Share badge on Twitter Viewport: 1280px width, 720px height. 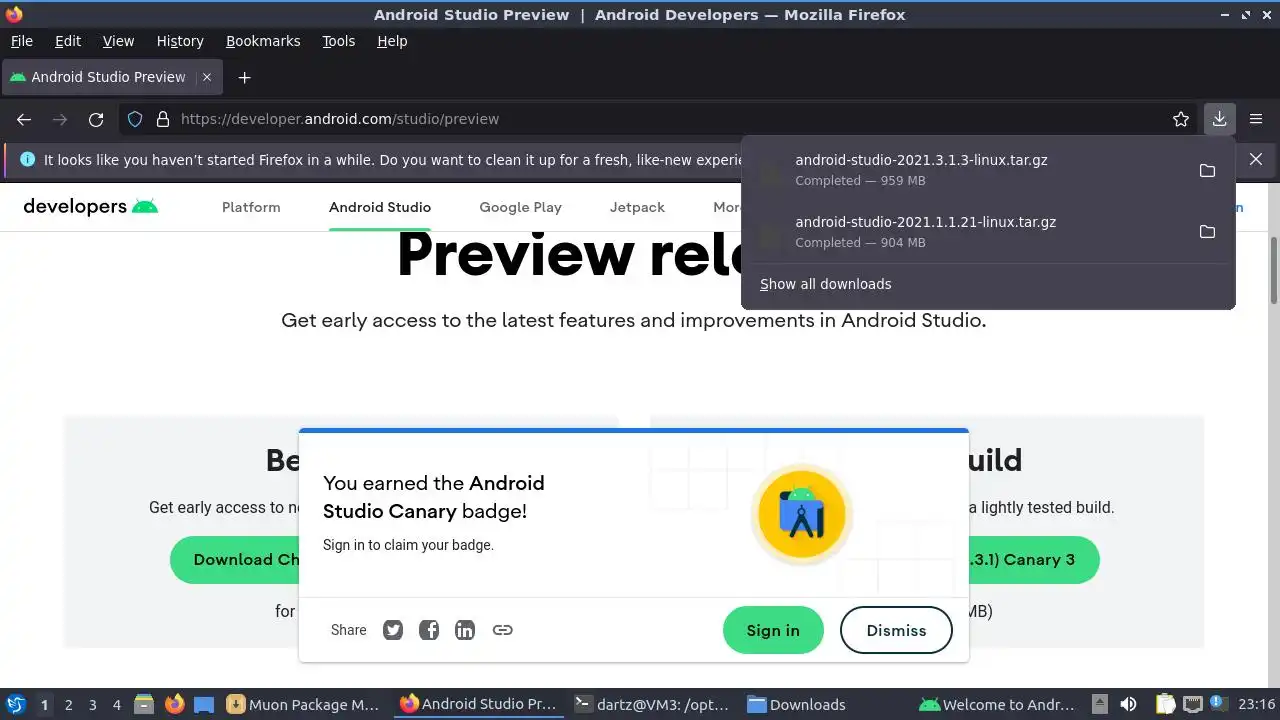tap(393, 630)
